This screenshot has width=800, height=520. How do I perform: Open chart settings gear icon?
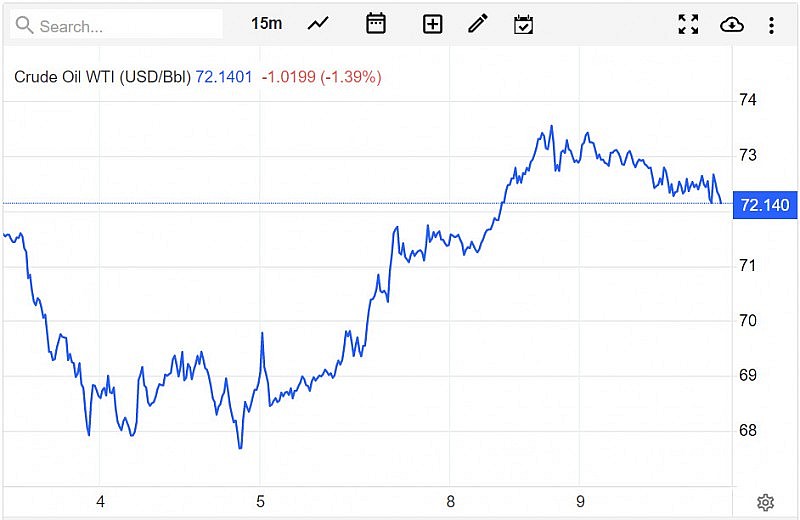pos(766,502)
